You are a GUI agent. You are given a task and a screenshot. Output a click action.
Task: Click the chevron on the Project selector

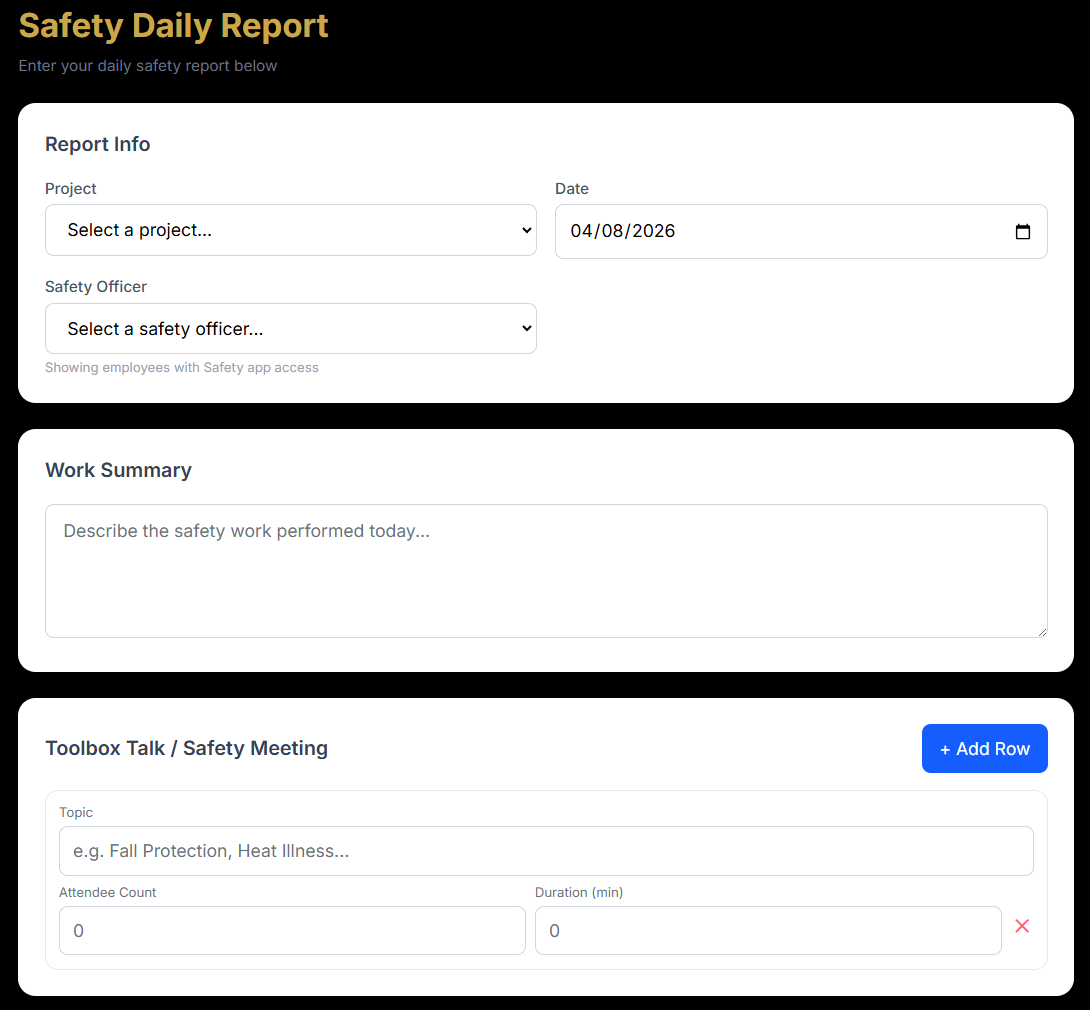click(528, 230)
